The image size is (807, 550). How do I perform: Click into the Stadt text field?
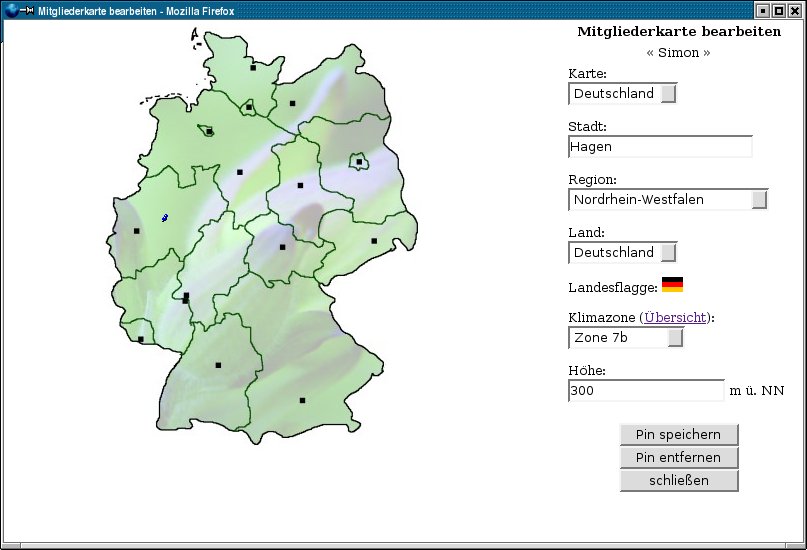[659, 147]
